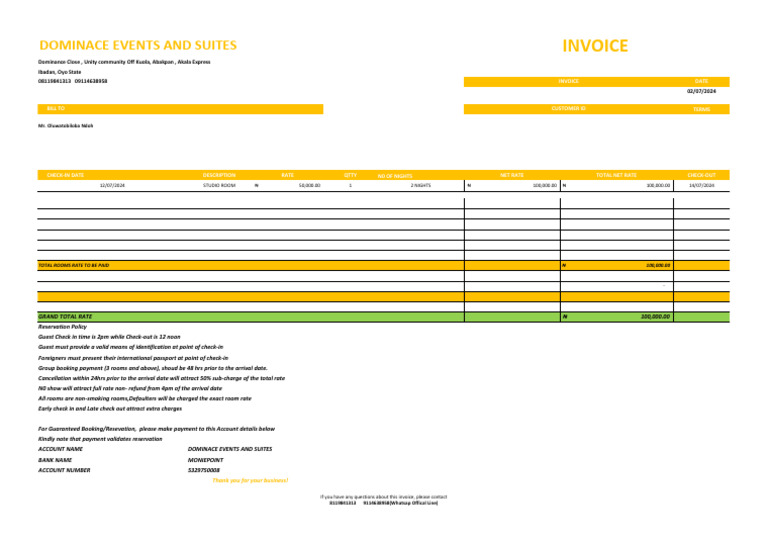768x543 pixels.
Task: Select the grand total amount 100,000.00
Action: 655,317
